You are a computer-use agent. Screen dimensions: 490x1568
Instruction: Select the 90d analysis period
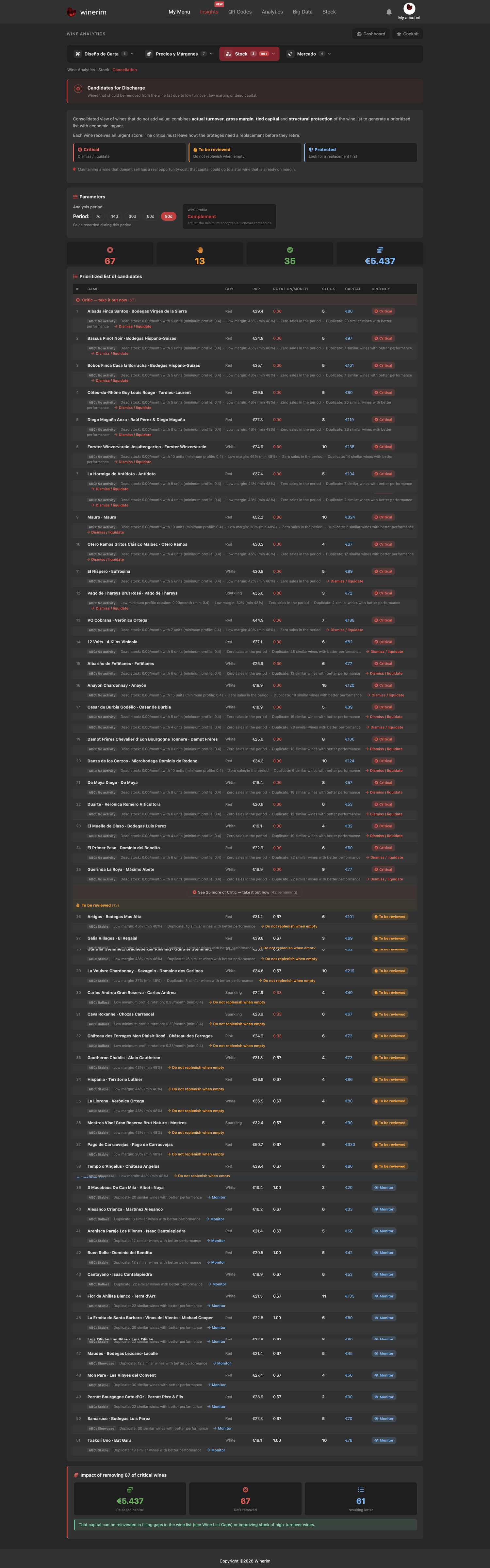click(169, 216)
